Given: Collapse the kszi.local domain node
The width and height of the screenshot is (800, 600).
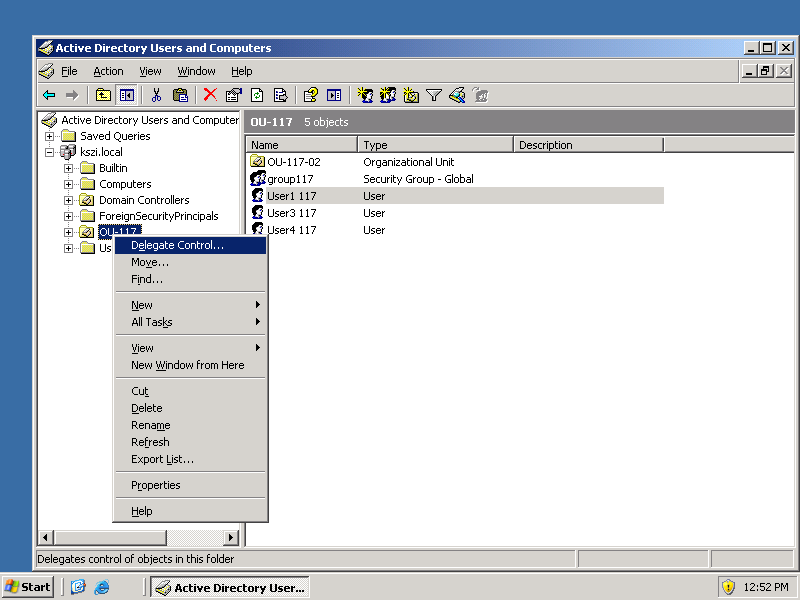Looking at the screenshot, I should [49, 152].
